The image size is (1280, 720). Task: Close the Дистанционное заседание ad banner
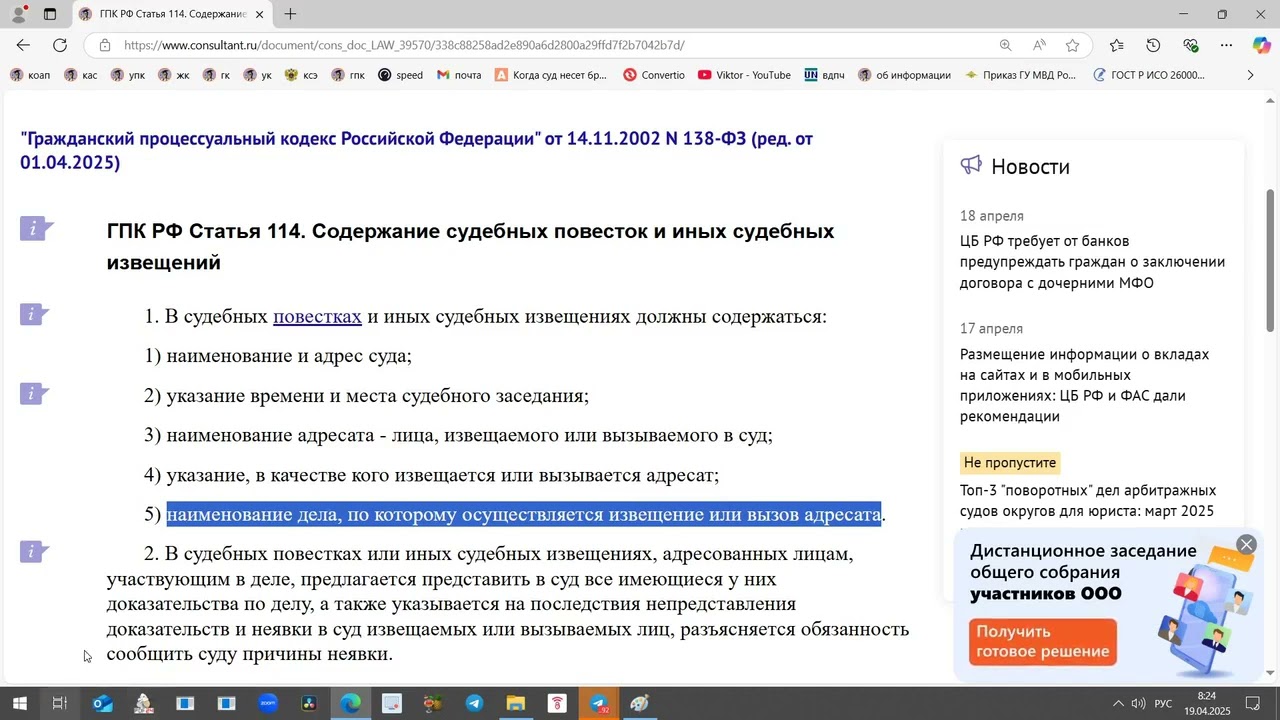point(1246,544)
